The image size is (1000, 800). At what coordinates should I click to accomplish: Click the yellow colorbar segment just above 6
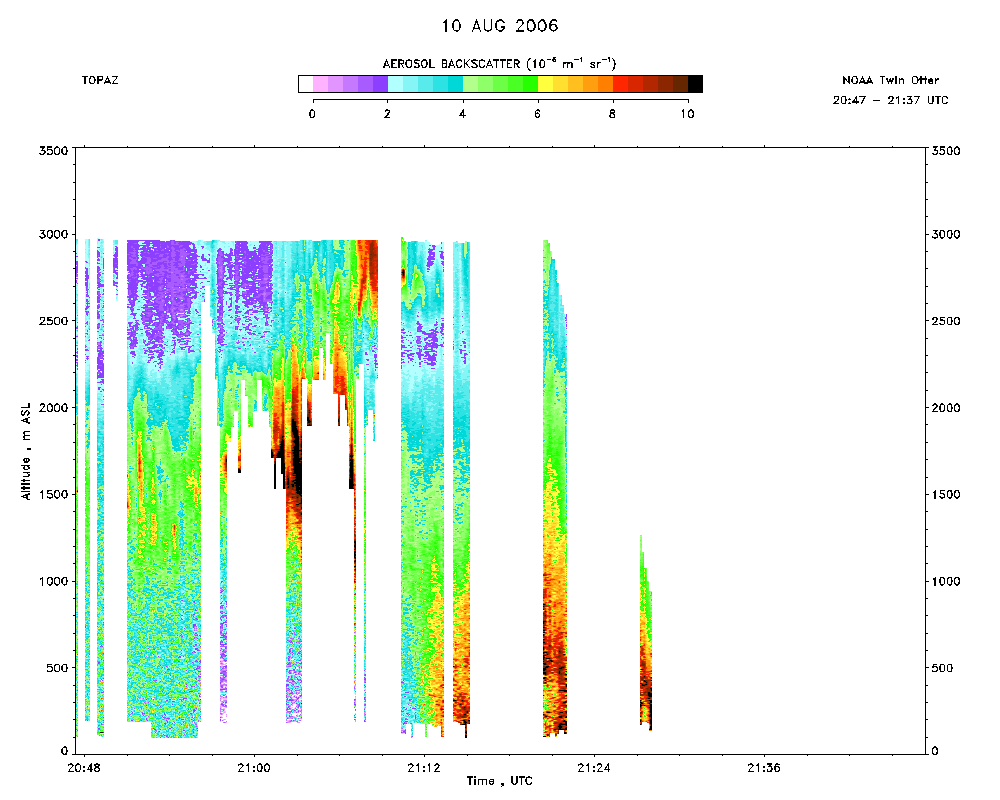tap(545, 84)
